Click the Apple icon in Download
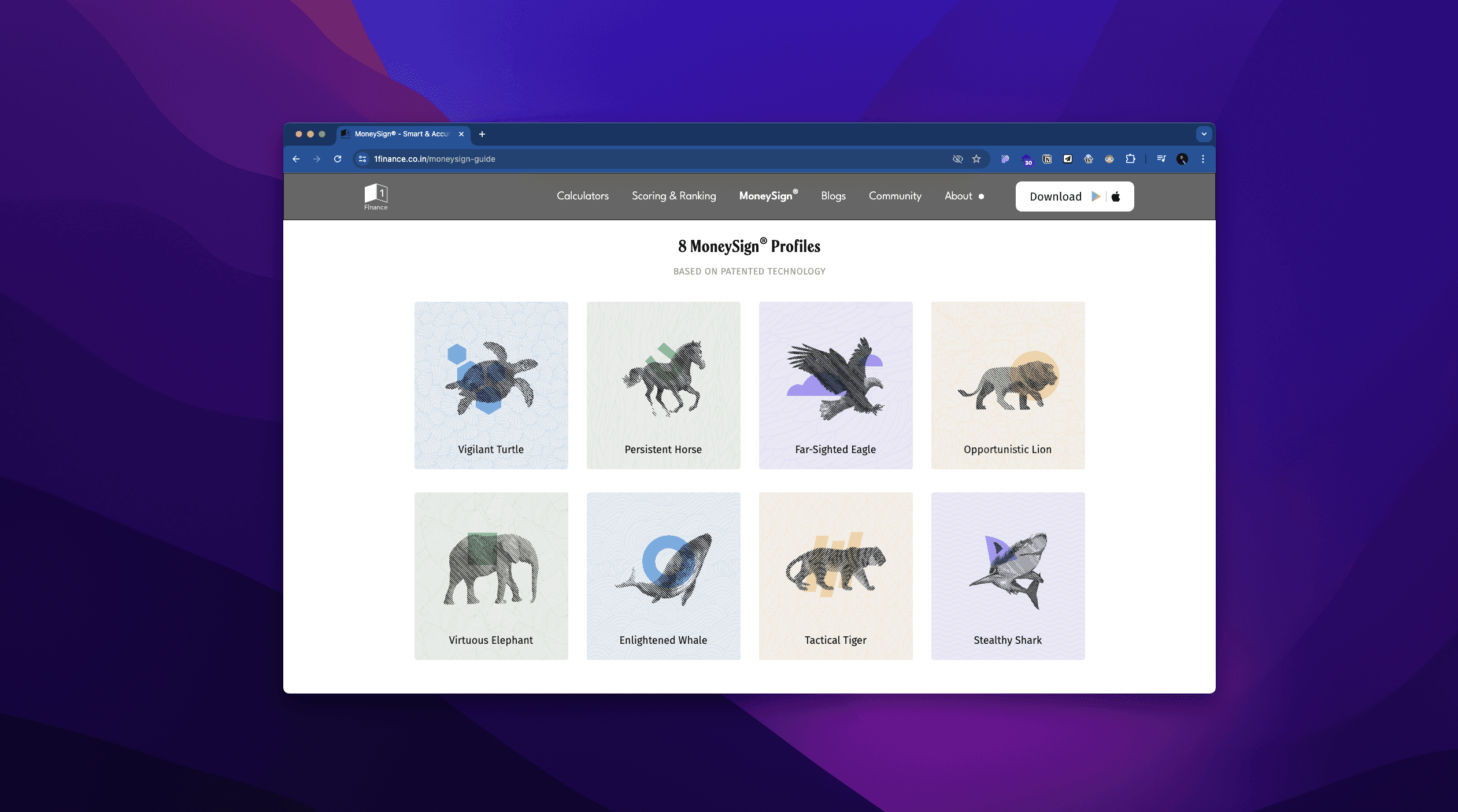 [1116, 196]
